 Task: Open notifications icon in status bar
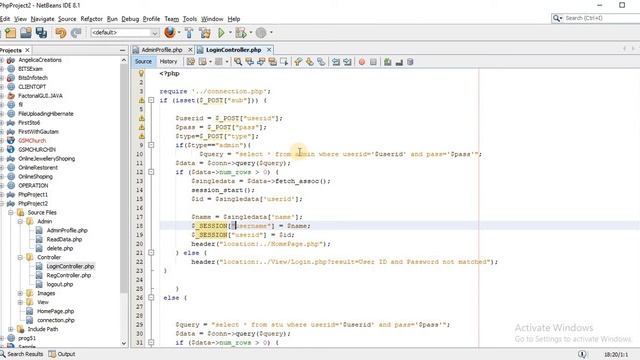582,354
